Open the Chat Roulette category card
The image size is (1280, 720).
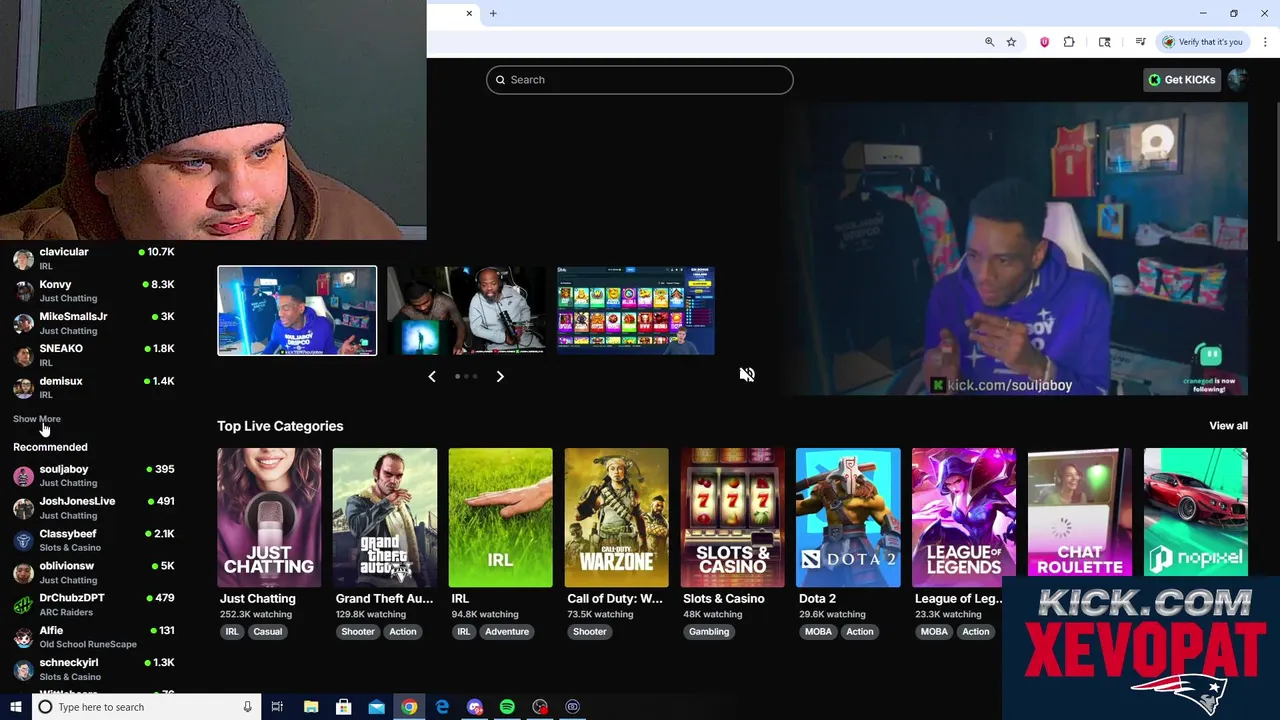pos(1080,512)
